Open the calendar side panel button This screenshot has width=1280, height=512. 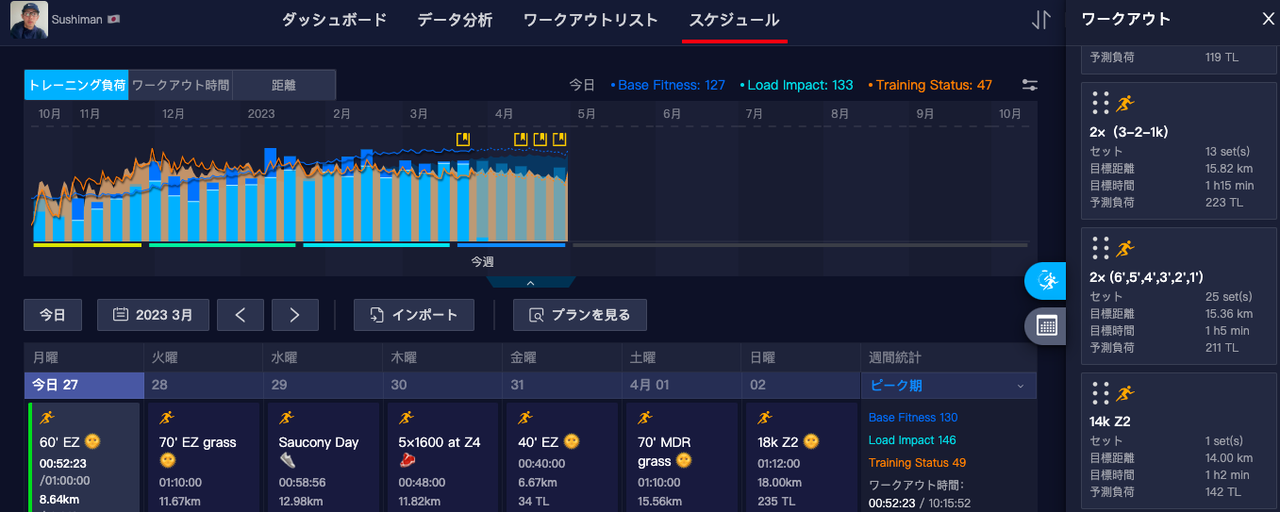click(1046, 325)
